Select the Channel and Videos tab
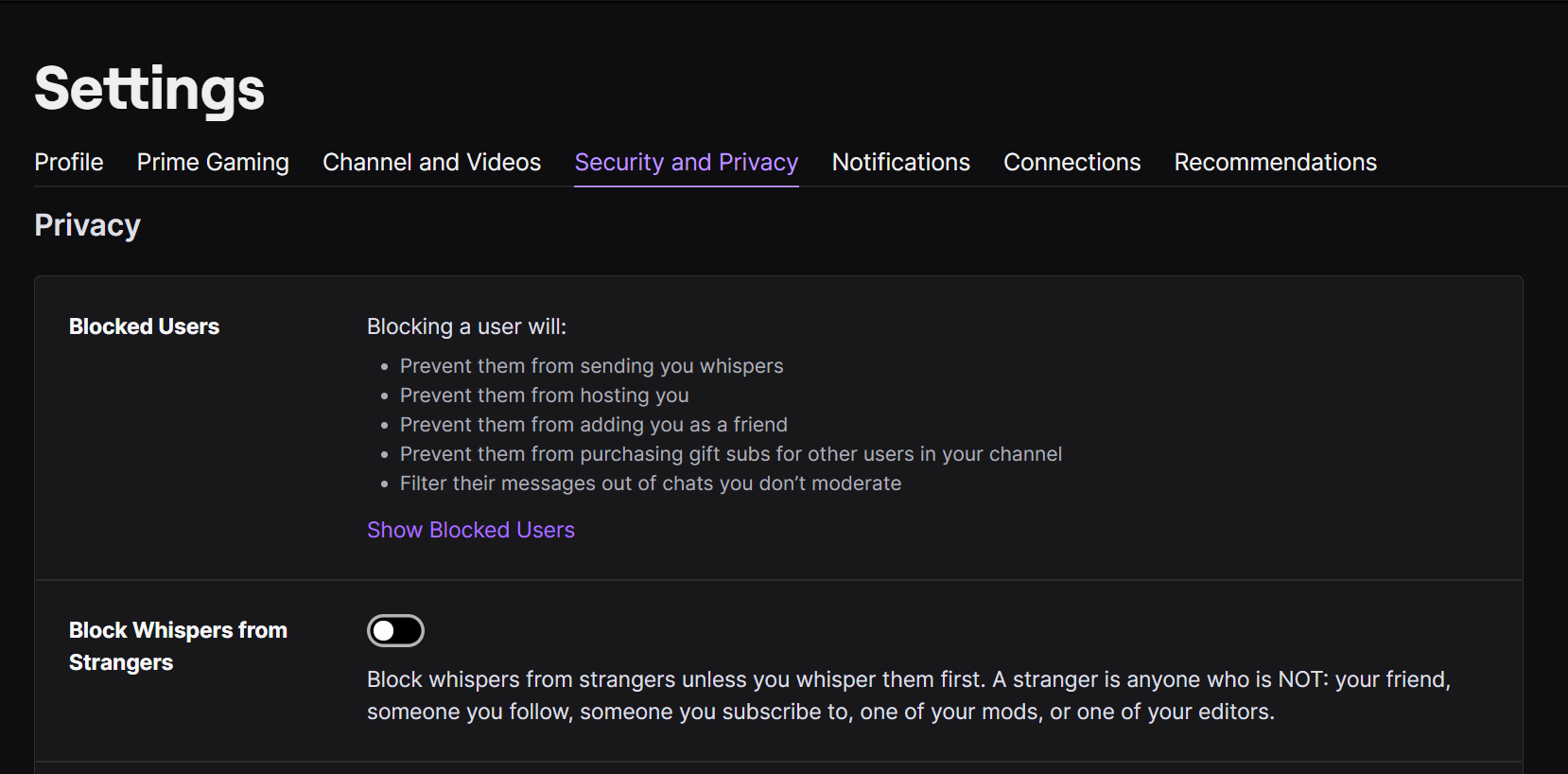This screenshot has width=1568, height=774. (x=431, y=162)
